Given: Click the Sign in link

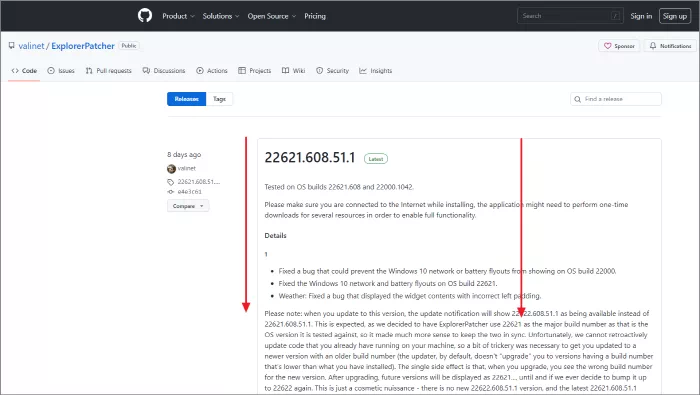Looking at the screenshot, I should pyautogui.click(x=641, y=16).
